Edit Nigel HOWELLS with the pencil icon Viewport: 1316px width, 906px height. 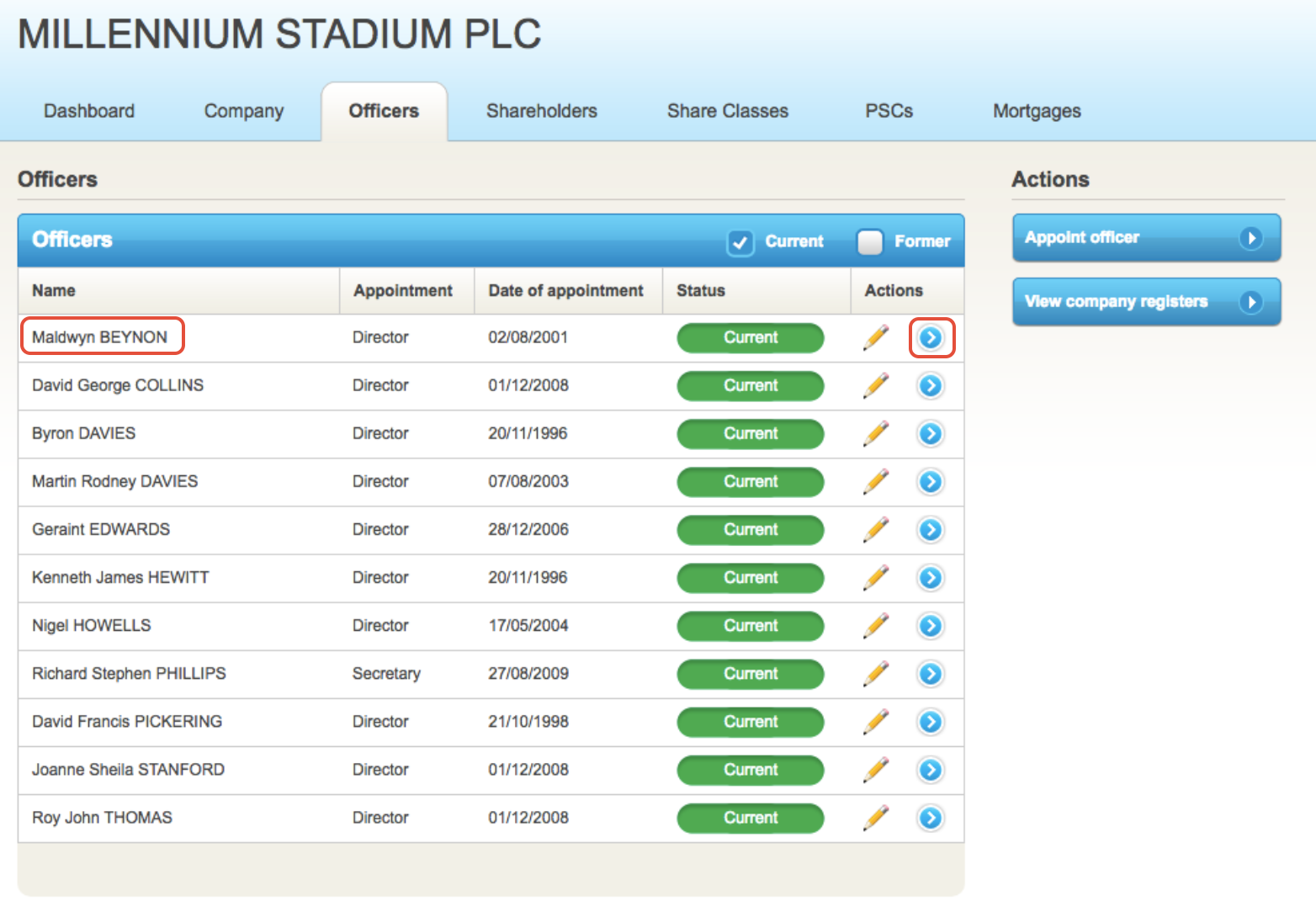(876, 625)
